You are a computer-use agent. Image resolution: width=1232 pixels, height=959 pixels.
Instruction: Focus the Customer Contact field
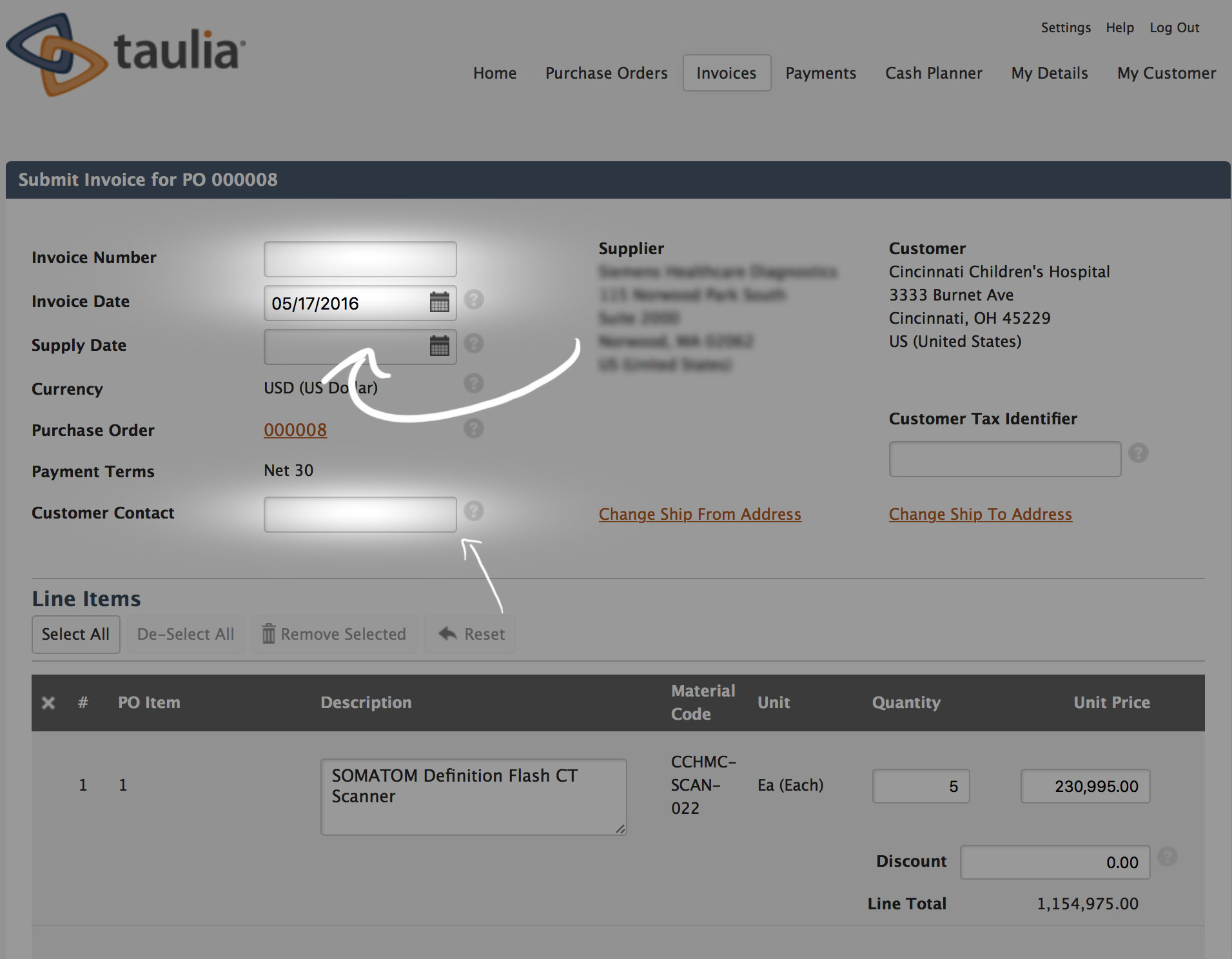[360, 515]
